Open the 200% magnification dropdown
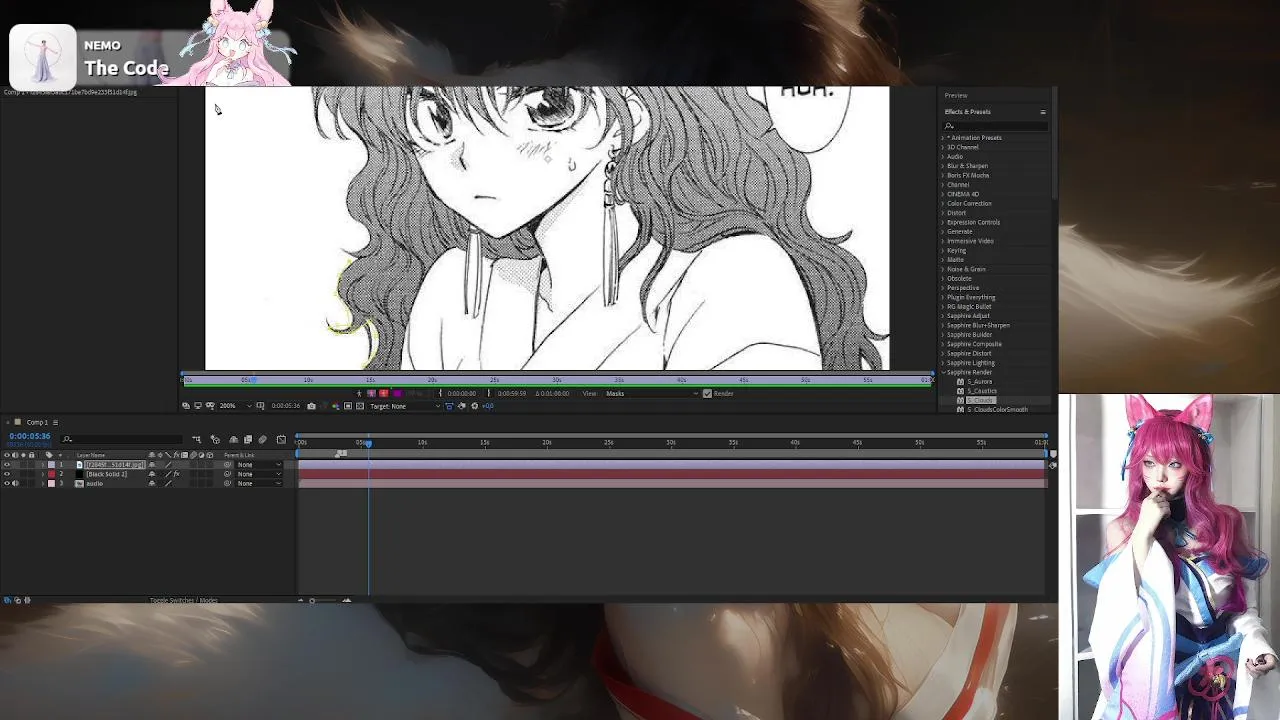This screenshot has width=1280, height=720. [235, 405]
